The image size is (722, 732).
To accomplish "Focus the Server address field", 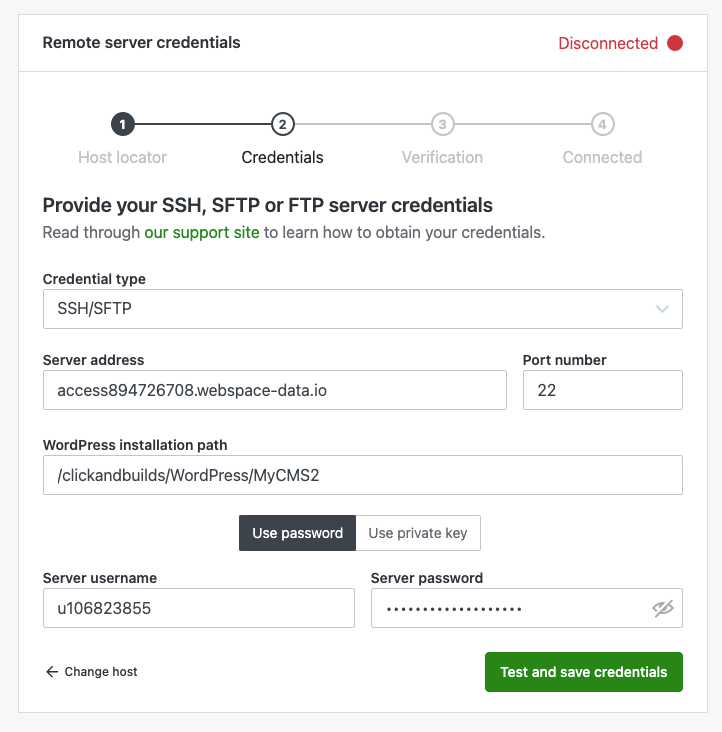I will coord(274,390).
